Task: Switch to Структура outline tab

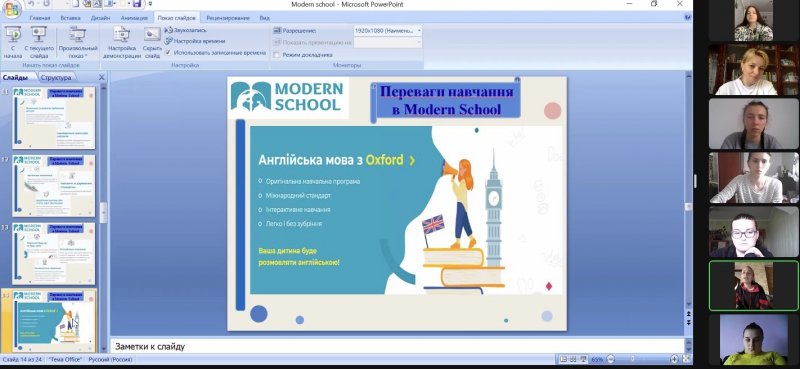Action: [x=56, y=78]
